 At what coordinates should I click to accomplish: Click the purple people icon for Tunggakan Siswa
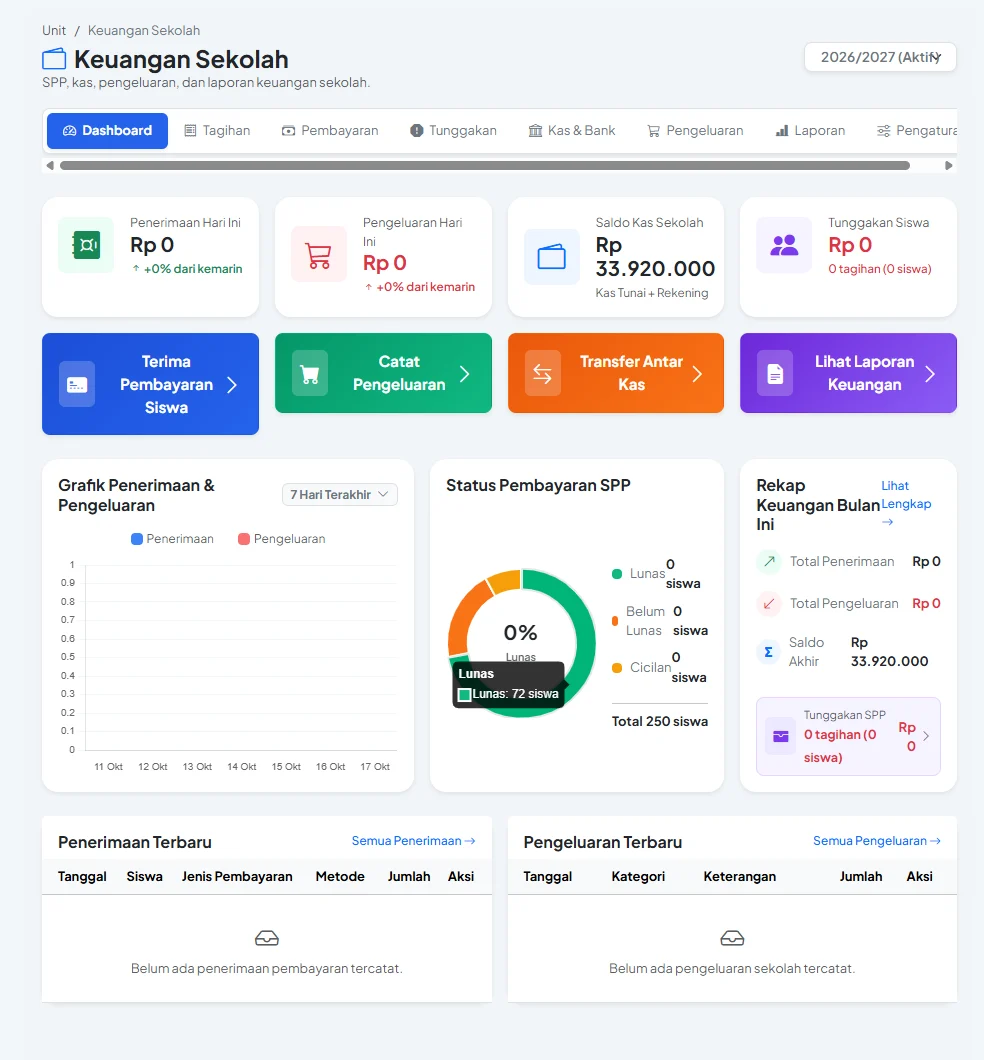784,245
